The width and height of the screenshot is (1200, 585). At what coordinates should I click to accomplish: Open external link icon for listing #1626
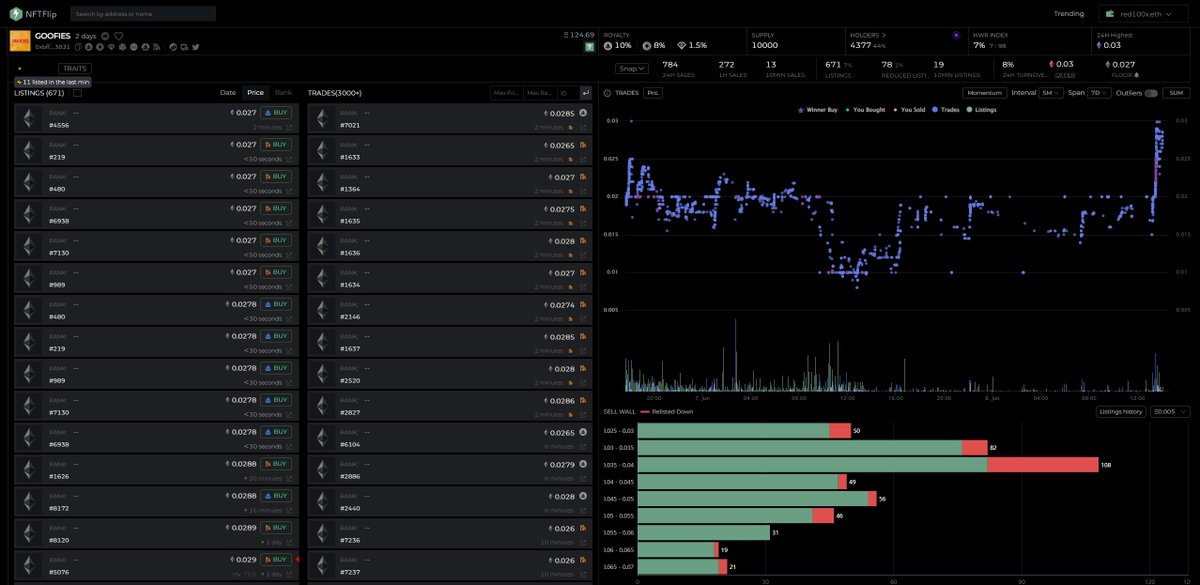point(290,479)
